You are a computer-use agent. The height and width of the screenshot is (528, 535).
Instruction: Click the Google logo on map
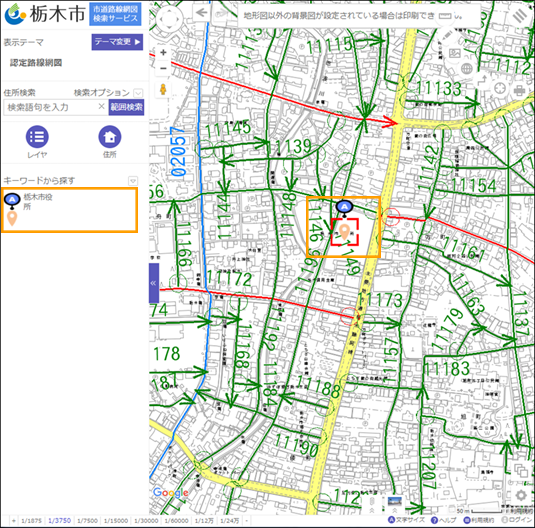point(171,493)
